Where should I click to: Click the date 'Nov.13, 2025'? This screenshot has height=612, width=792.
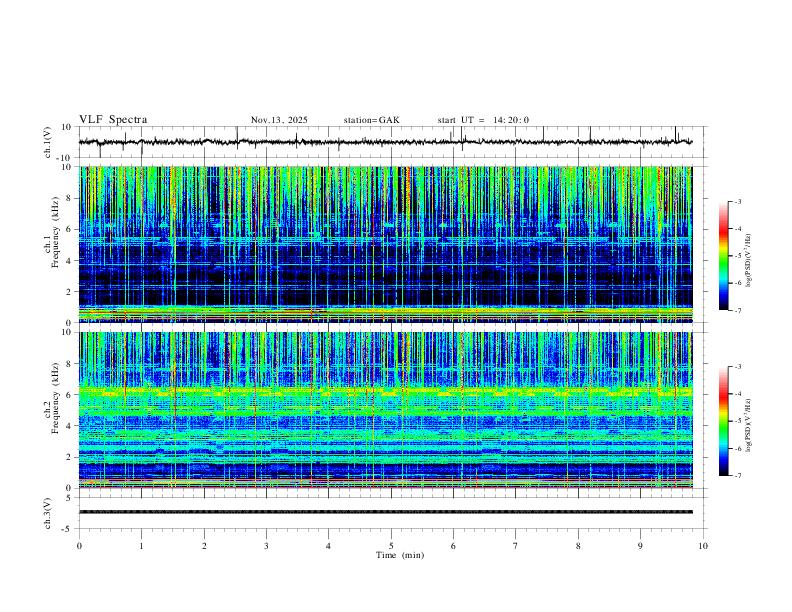[279, 120]
